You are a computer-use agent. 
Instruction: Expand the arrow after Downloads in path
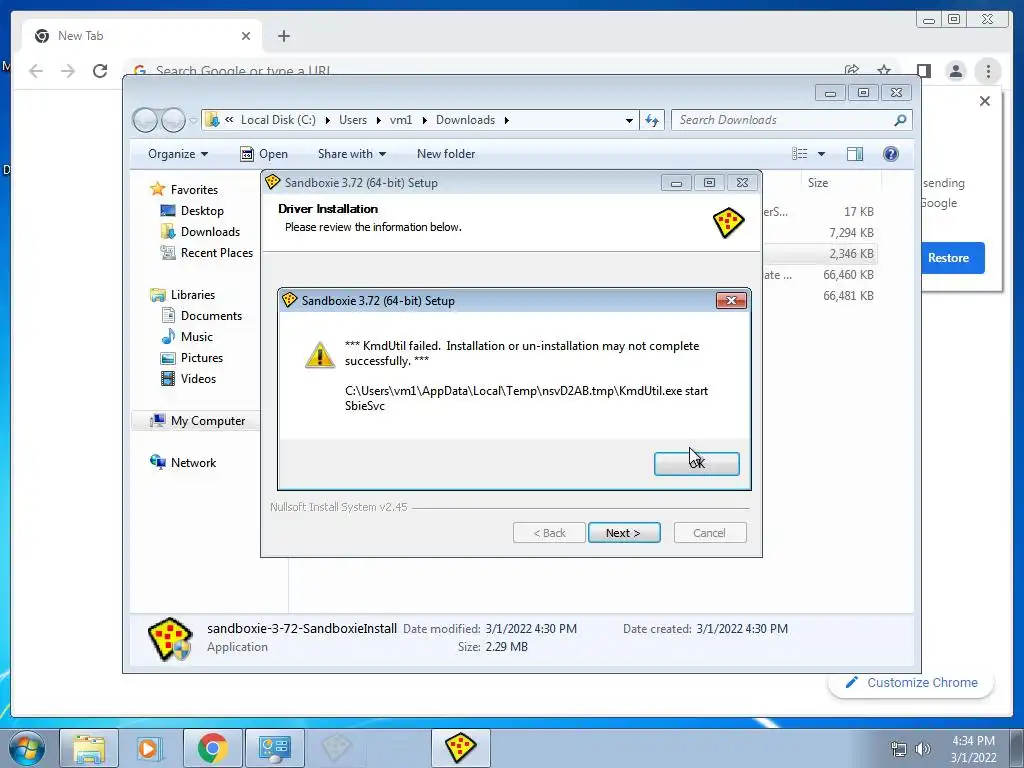506,120
